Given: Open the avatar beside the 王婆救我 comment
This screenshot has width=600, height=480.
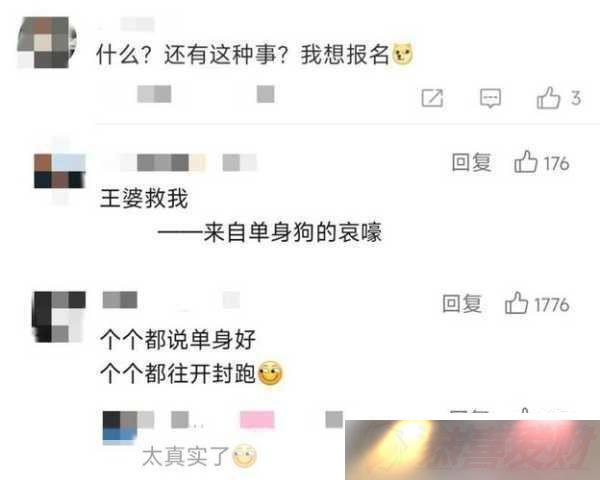Looking at the screenshot, I should pos(59,171).
